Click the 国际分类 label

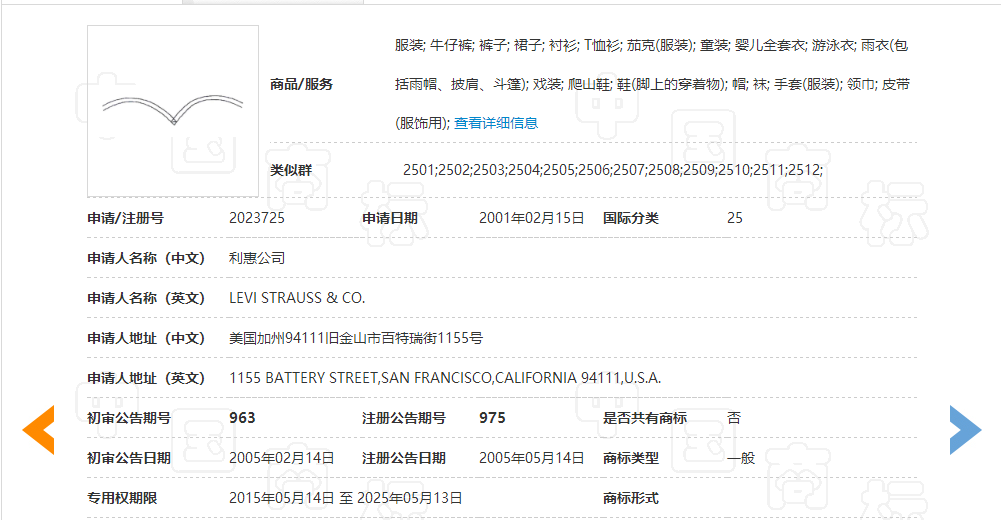pyautogui.click(x=631, y=218)
